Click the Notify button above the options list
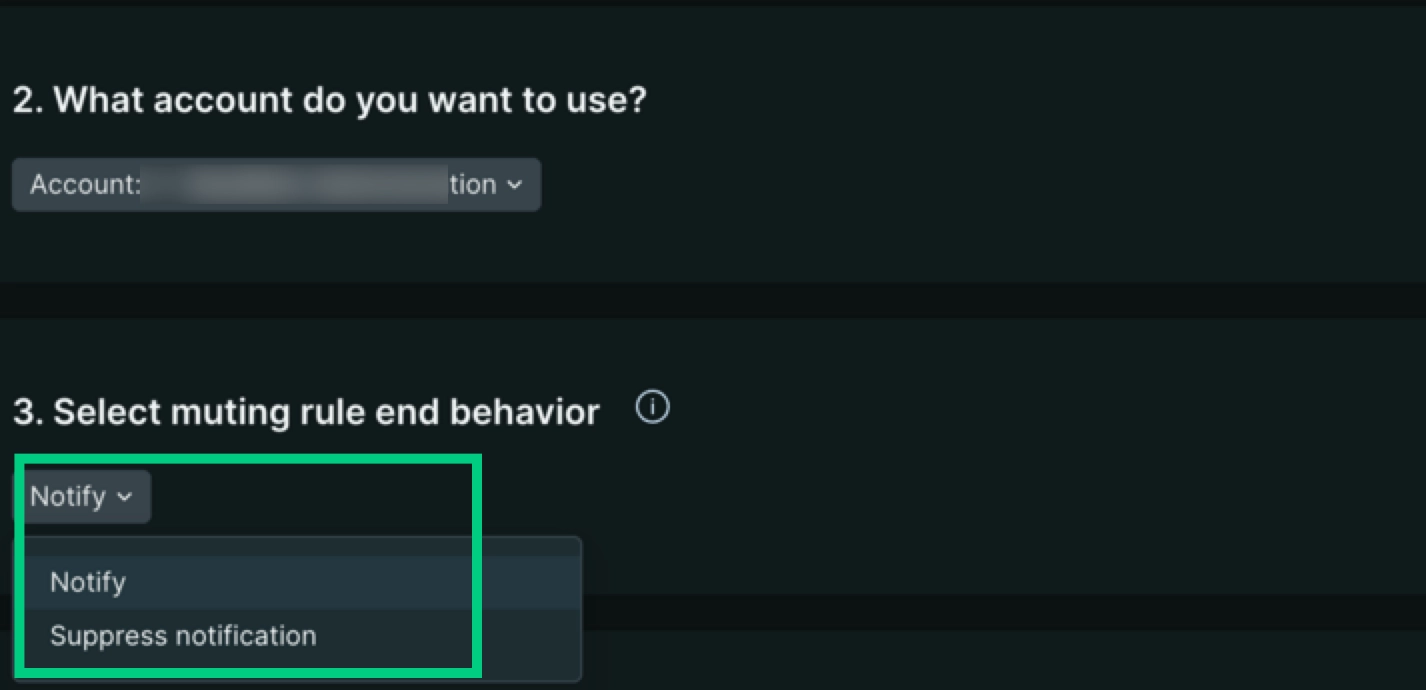This screenshot has width=1426, height=690. coord(85,497)
